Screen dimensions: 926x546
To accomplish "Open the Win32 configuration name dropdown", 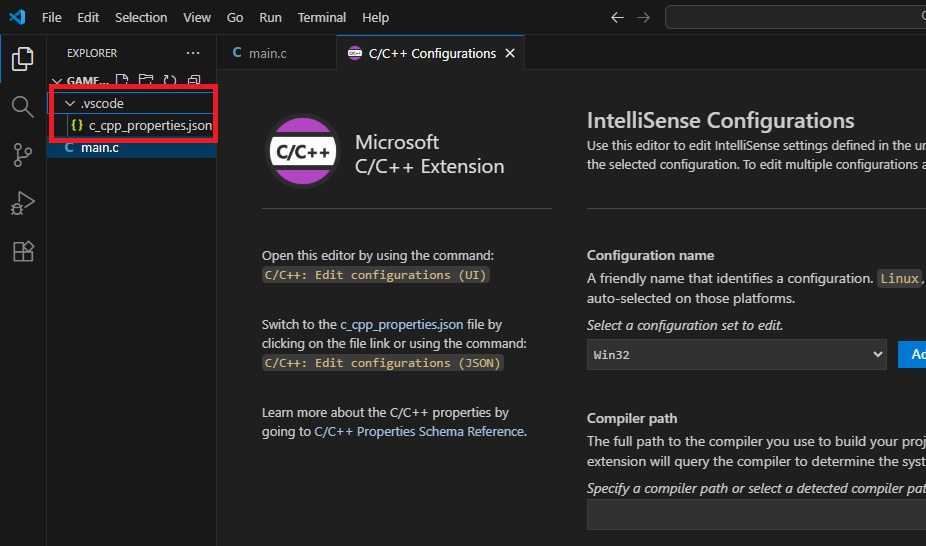I will click(x=736, y=354).
